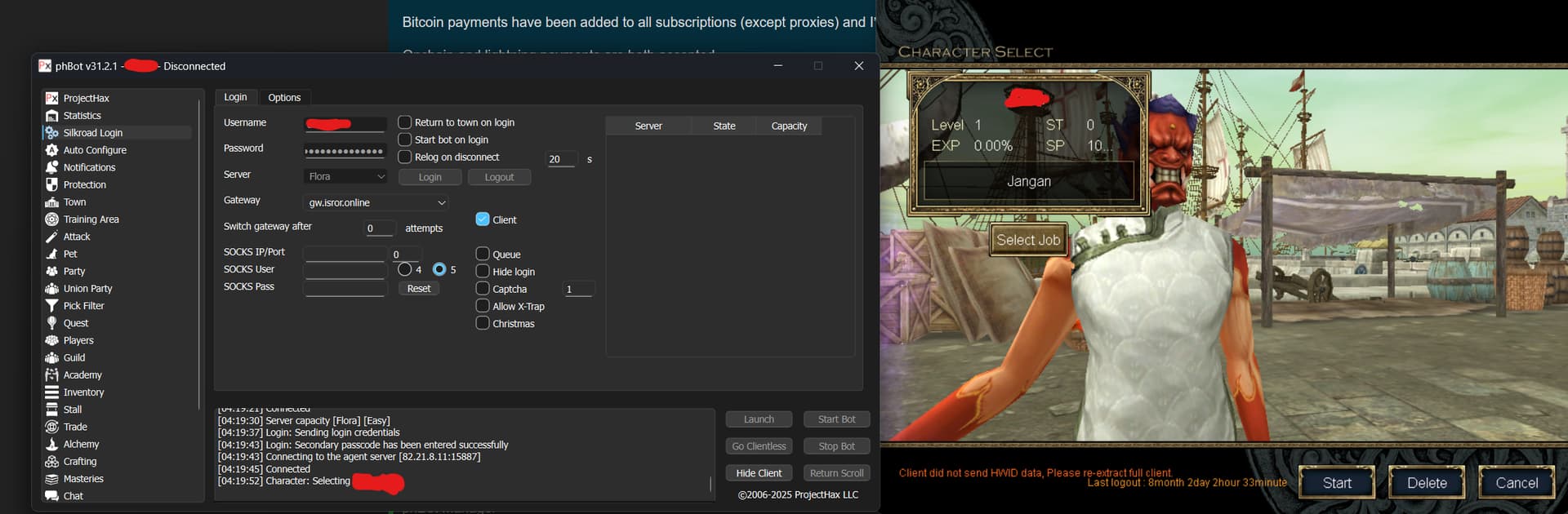This screenshot has height=514, width=1568.
Task: Click the SOCKS IP/Port input field
Action: point(345,253)
